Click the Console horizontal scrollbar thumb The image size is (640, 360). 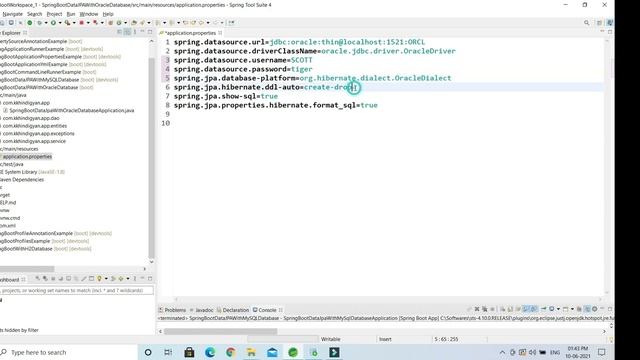click(220, 331)
